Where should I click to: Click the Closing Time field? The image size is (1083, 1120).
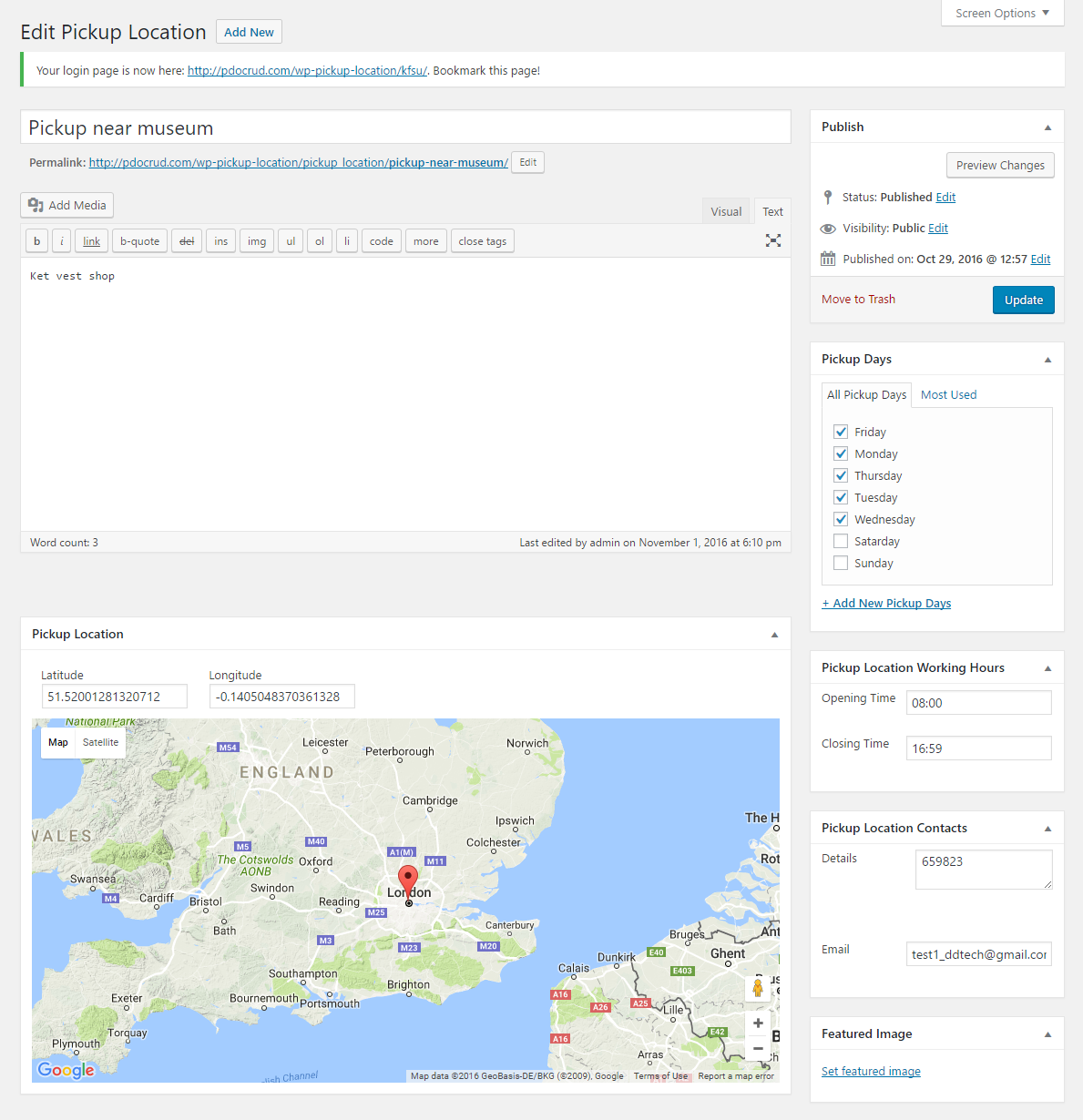(x=978, y=748)
